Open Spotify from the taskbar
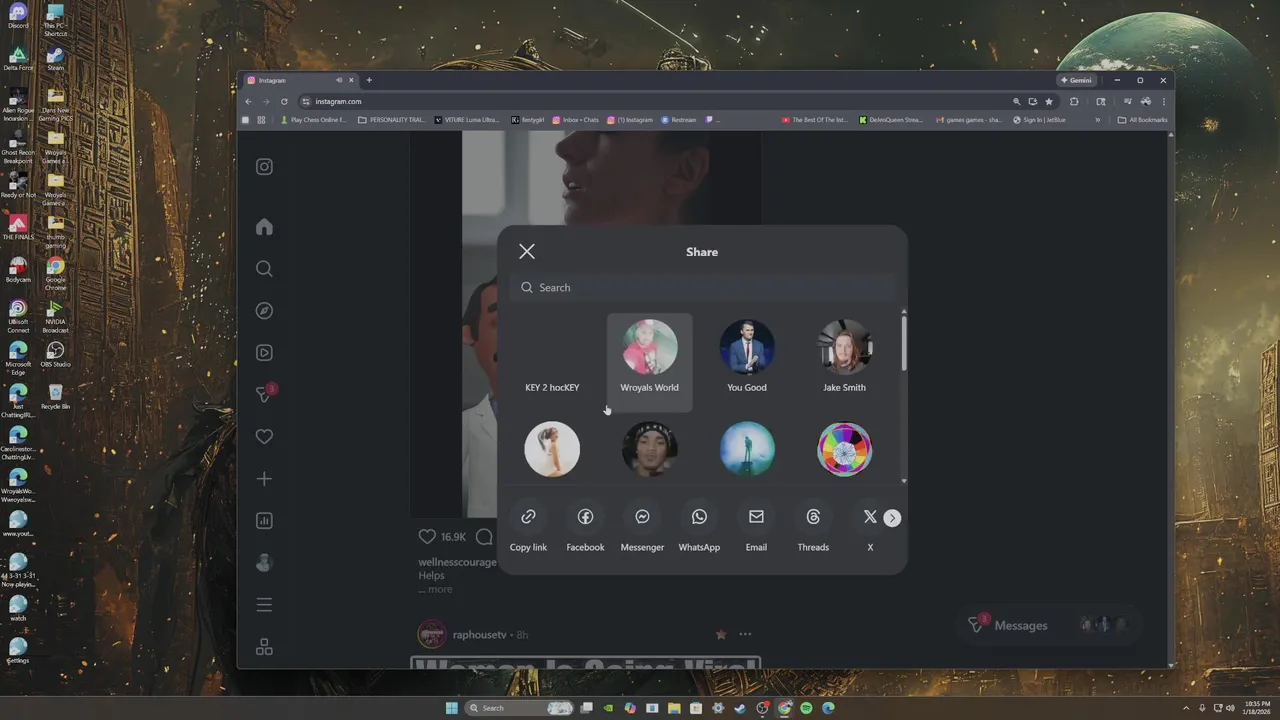 (806, 708)
